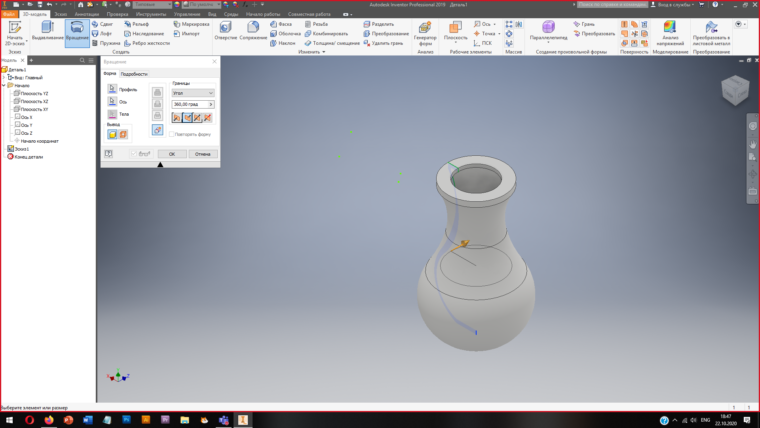The width and height of the screenshot is (760, 428).
Task: Select the Отверстие (Hole) tool
Action: [225, 28]
